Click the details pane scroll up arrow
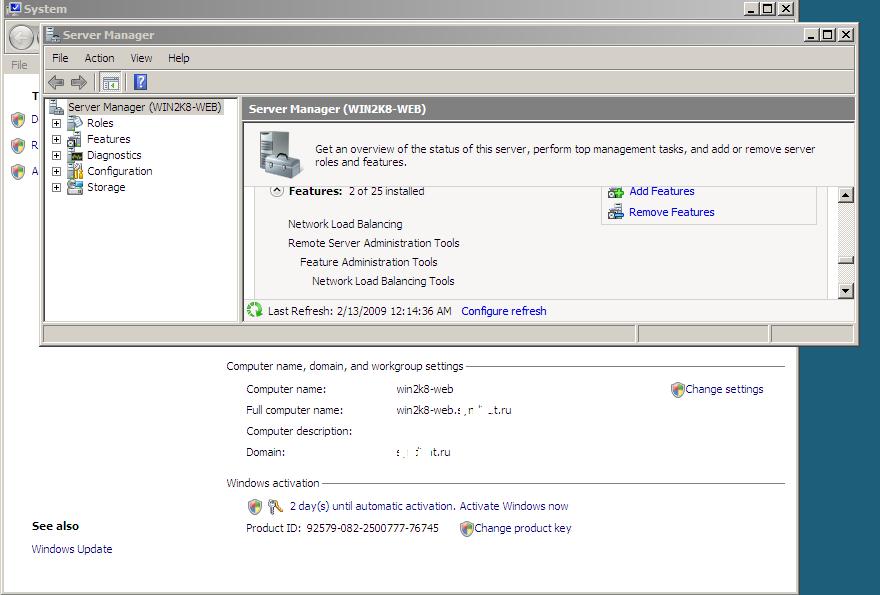The width and height of the screenshot is (880, 595). pos(846,195)
